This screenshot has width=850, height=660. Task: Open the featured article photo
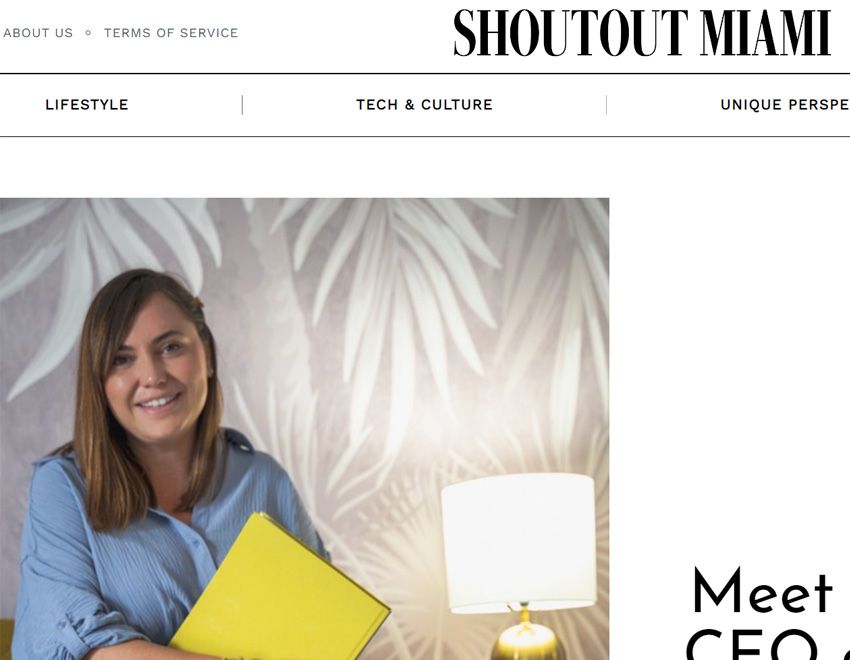click(304, 429)
